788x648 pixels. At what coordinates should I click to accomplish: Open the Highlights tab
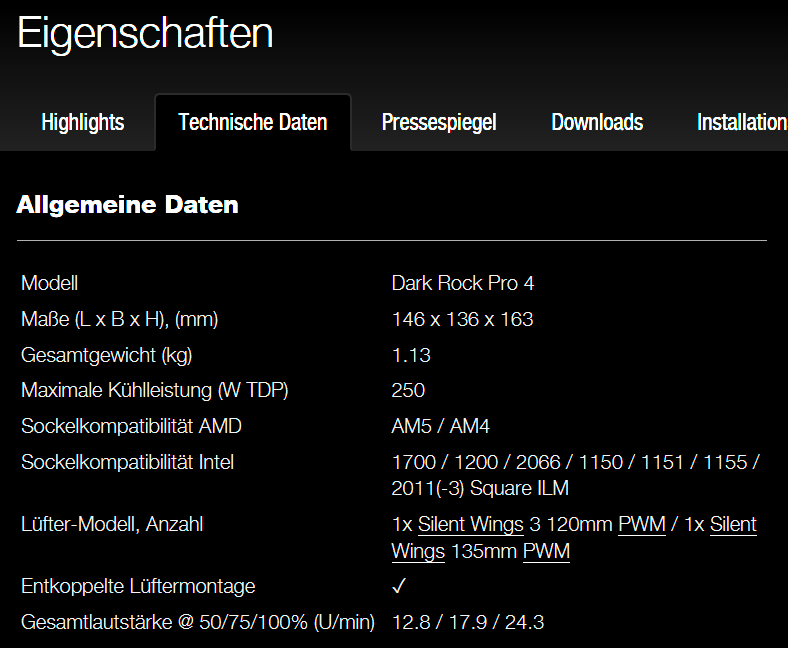tap(82, 122)
